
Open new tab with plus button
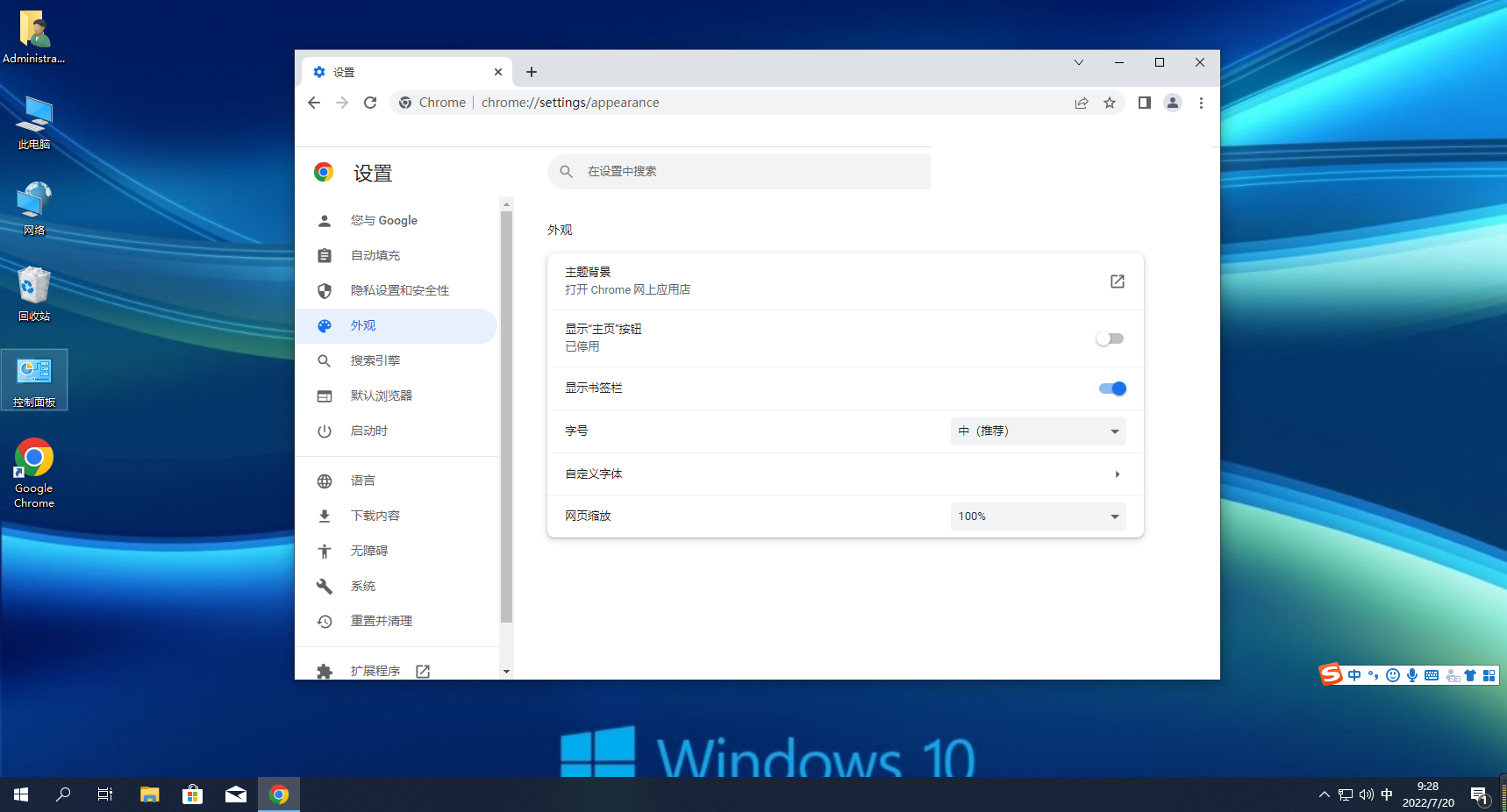(532, 72)
